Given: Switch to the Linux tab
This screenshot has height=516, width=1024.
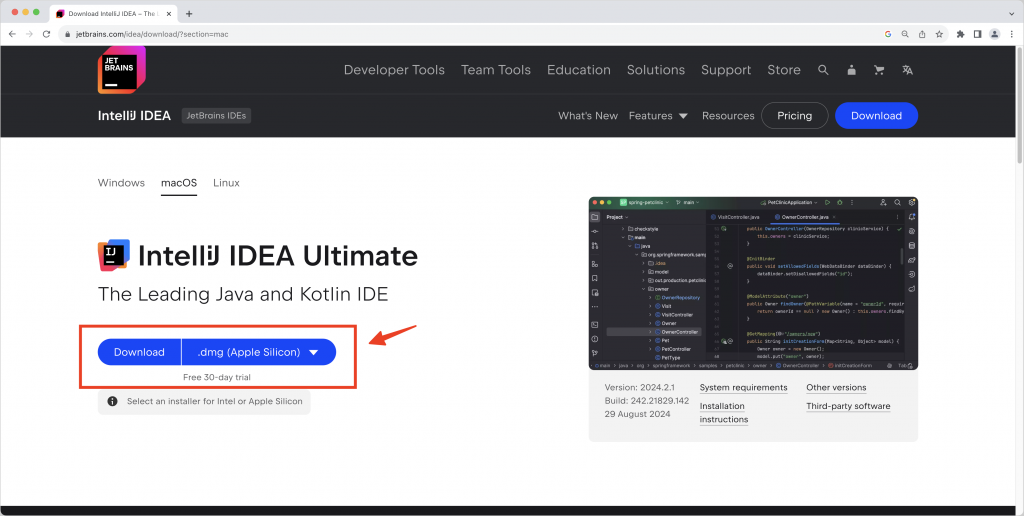Looking at the screenshot, I should coord(226,183).
